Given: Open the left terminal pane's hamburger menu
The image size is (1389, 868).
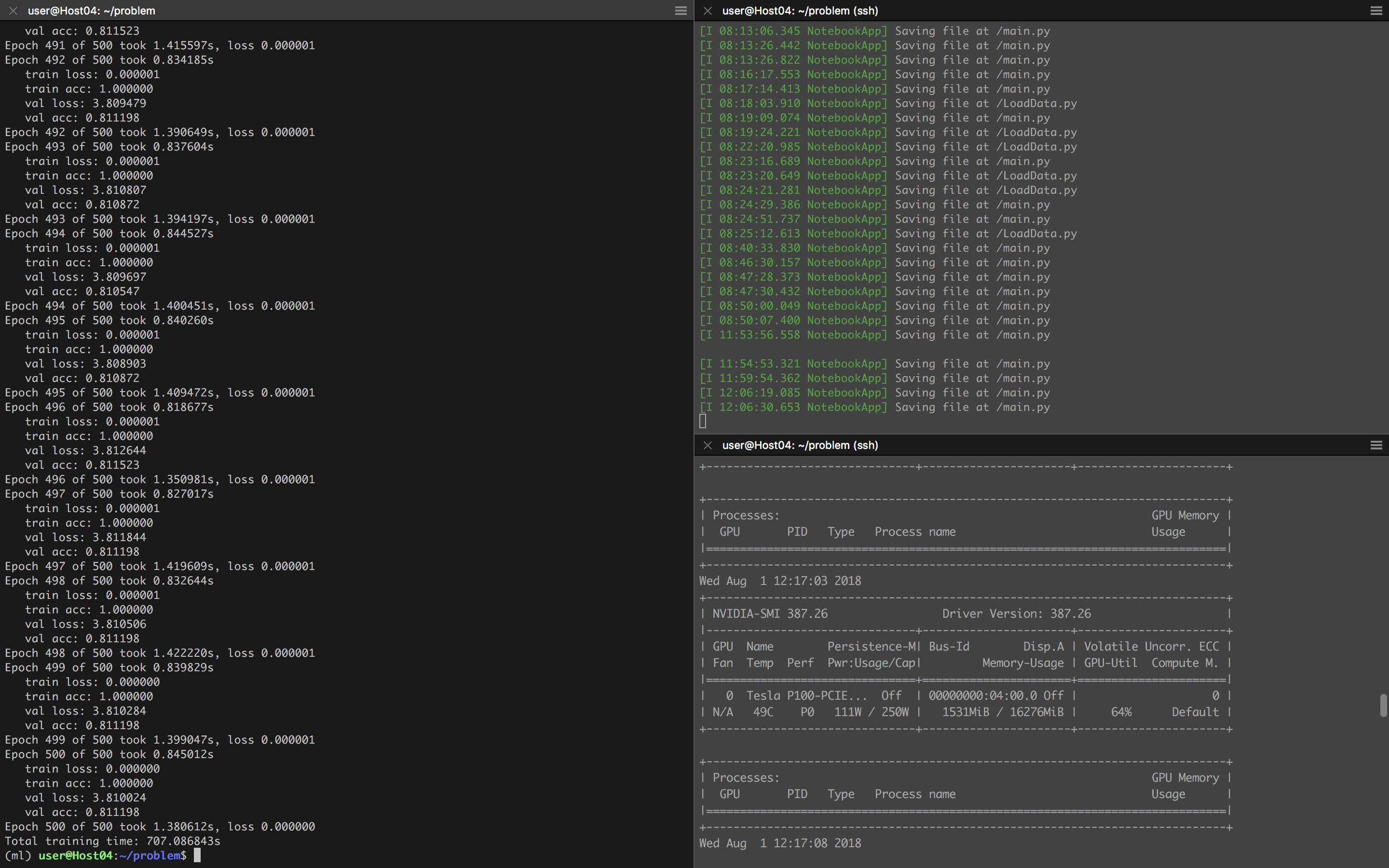Looking at the screenshot, I should [x=681, y=10].
